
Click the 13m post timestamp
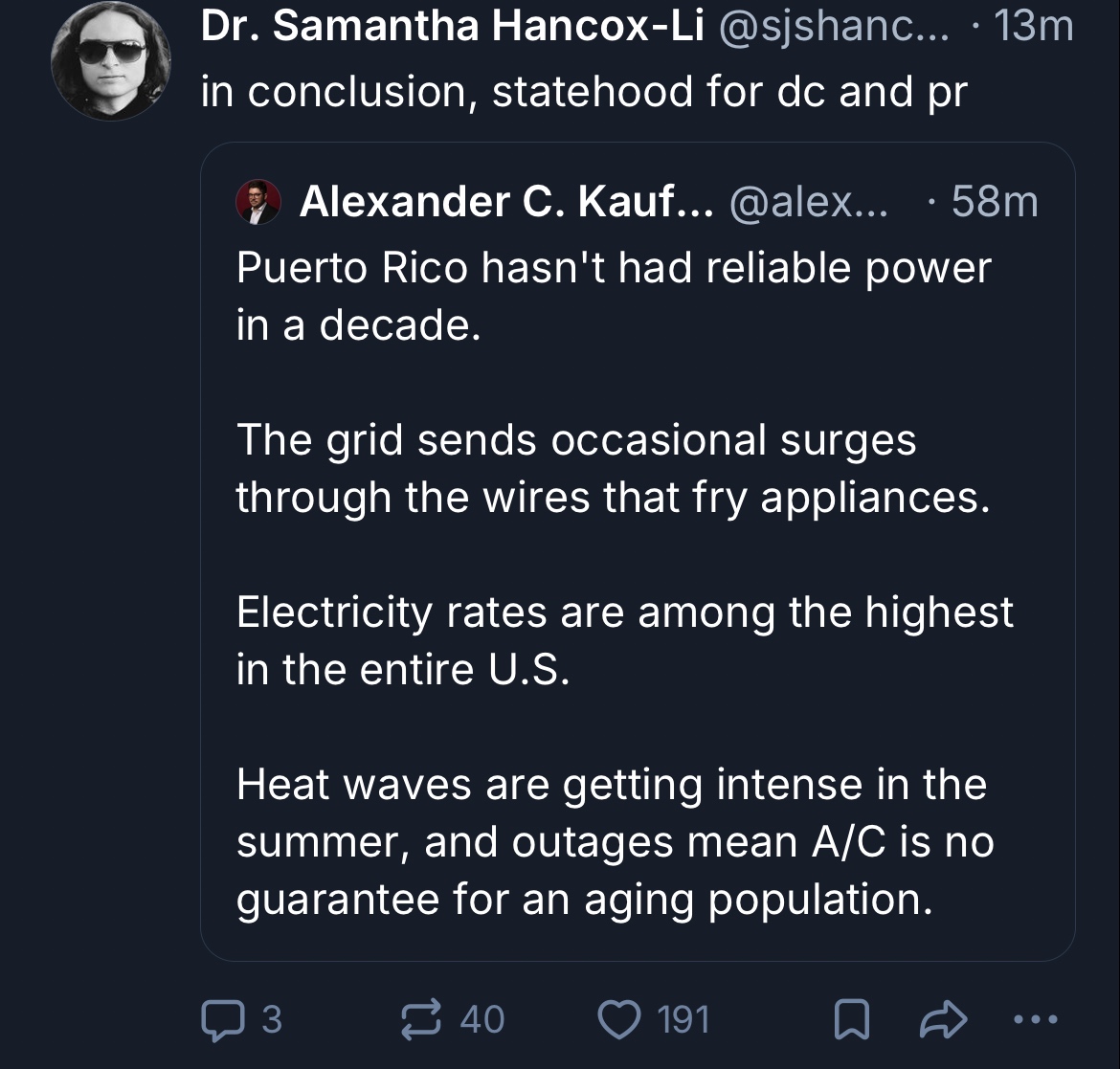coord(1034,28)
